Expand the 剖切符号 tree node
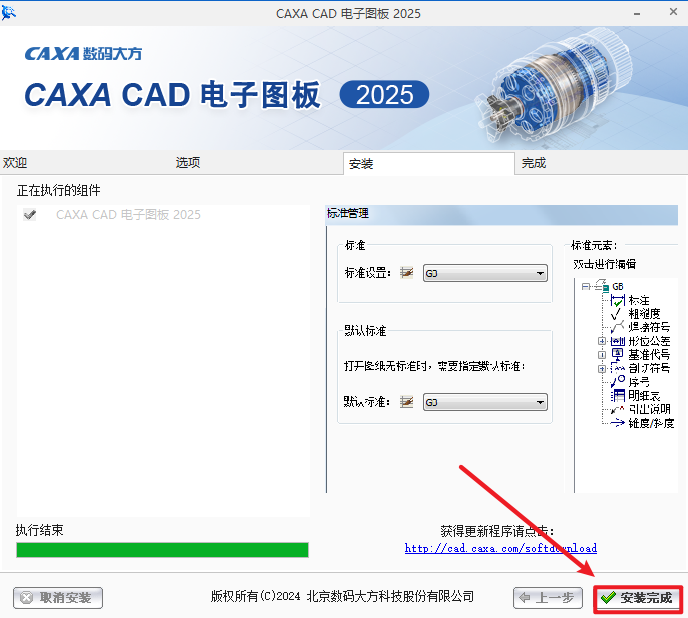Image resolution: width=688 pixels, height=618 pixels. tap(602, 368)
